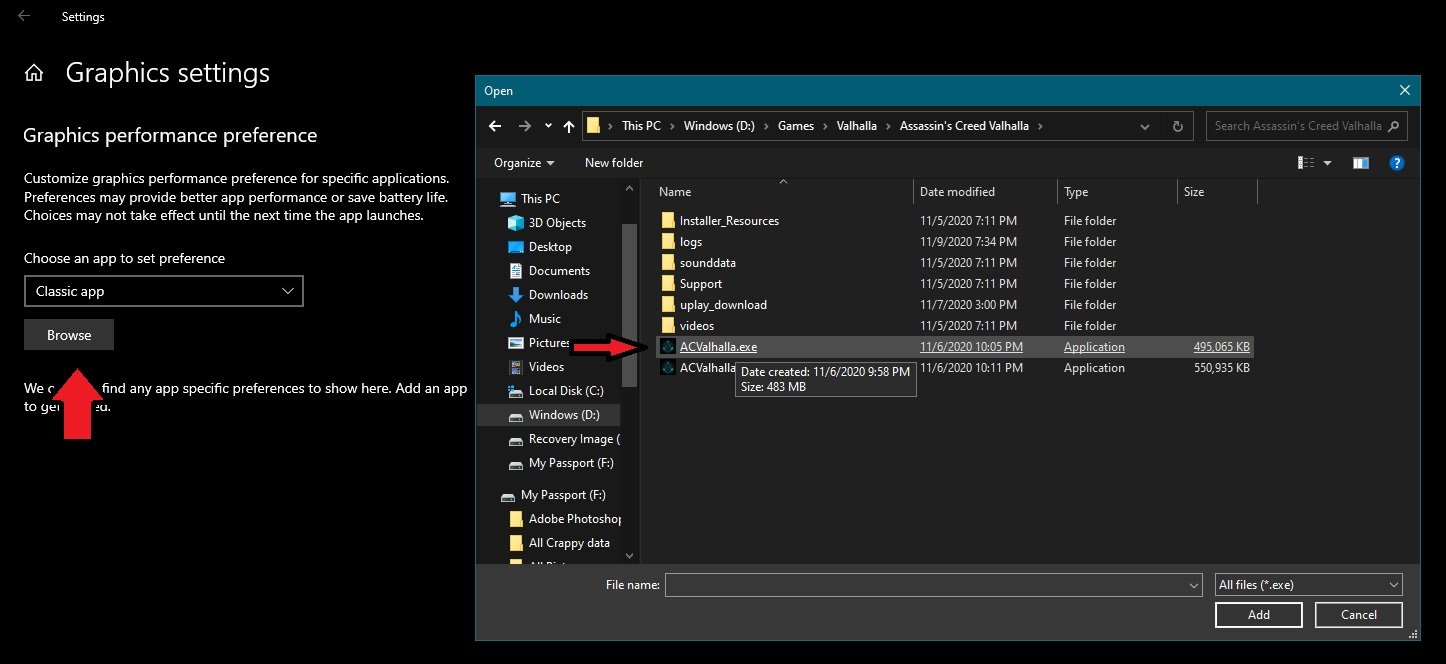Click the Add button

pyautogui.click(x=1259, y=615)
